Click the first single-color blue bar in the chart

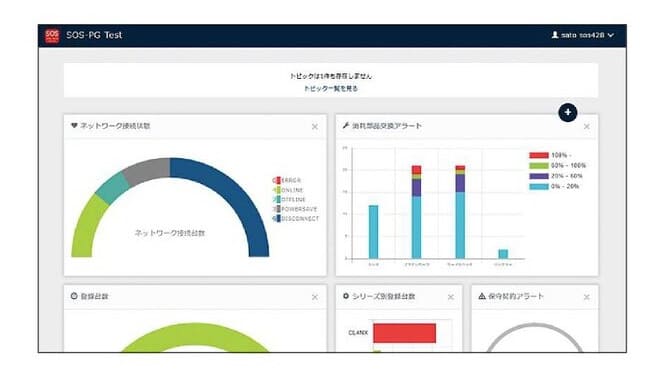point(373,232)
